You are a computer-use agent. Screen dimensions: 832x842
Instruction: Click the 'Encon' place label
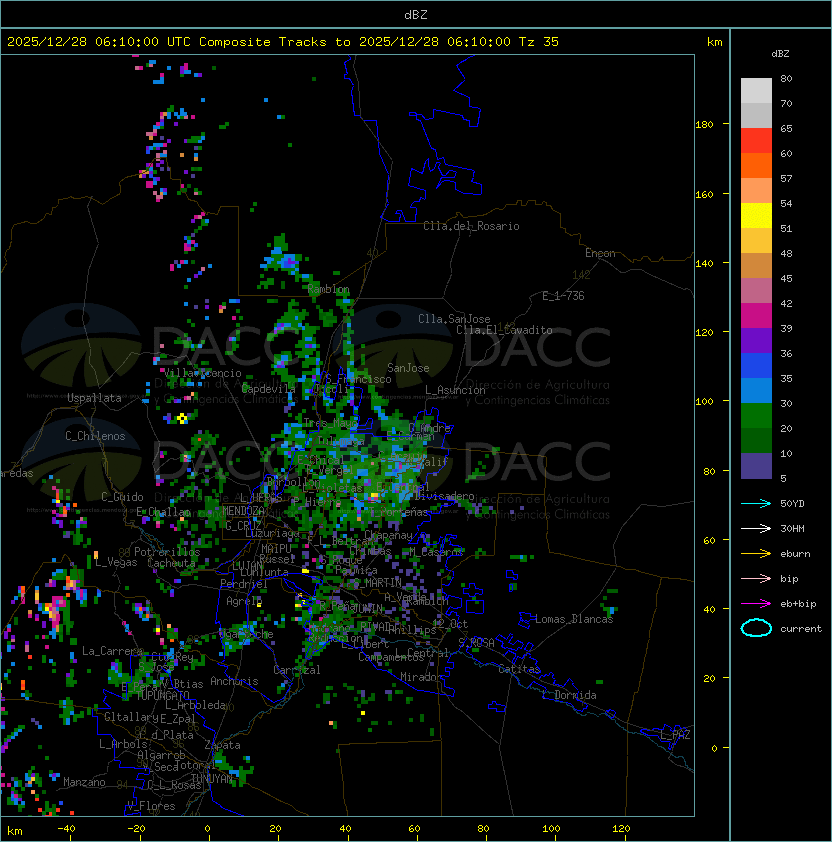pyautogui.click(x=600, y=253)
